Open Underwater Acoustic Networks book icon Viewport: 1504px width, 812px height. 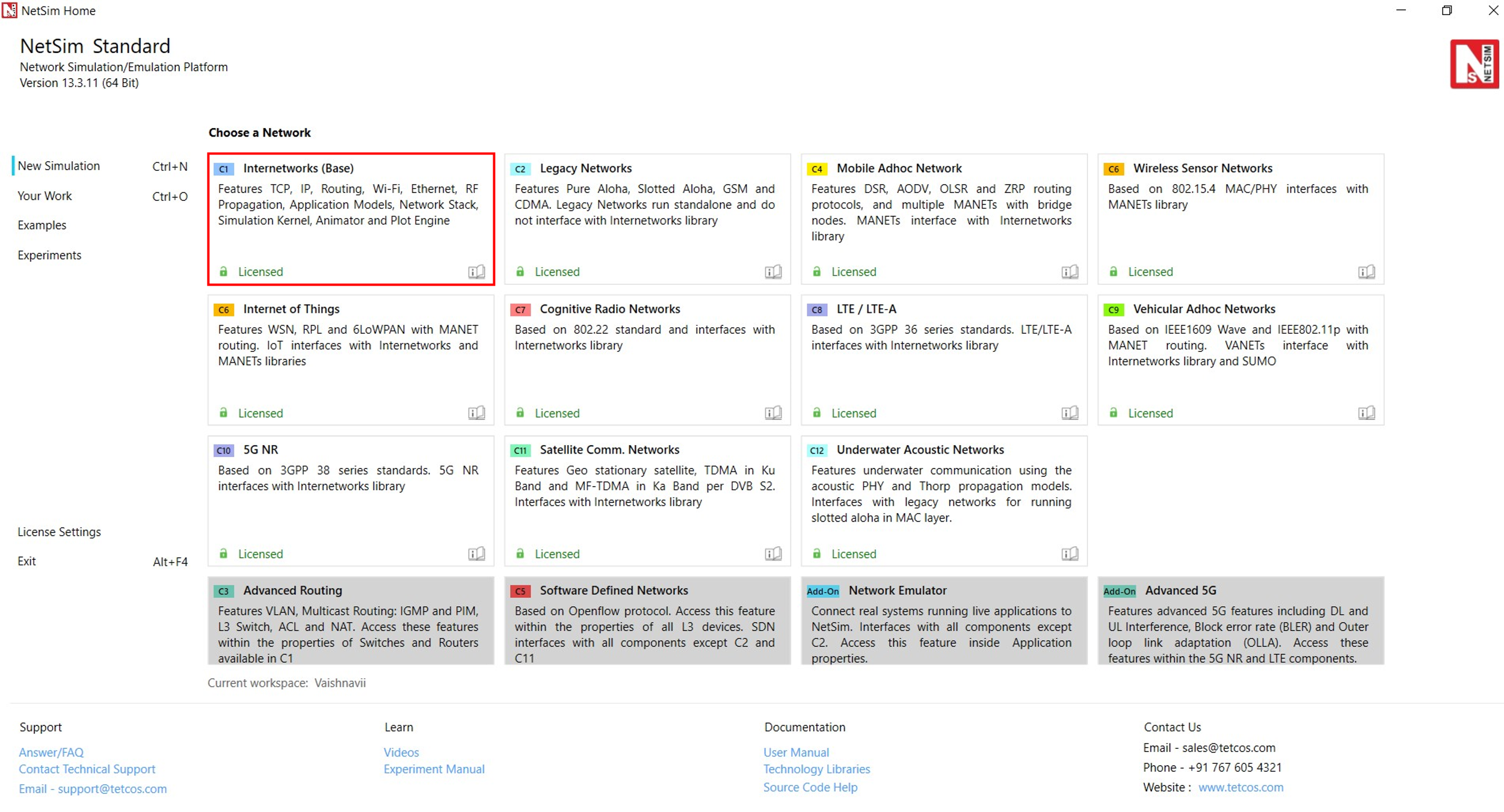1070,554
